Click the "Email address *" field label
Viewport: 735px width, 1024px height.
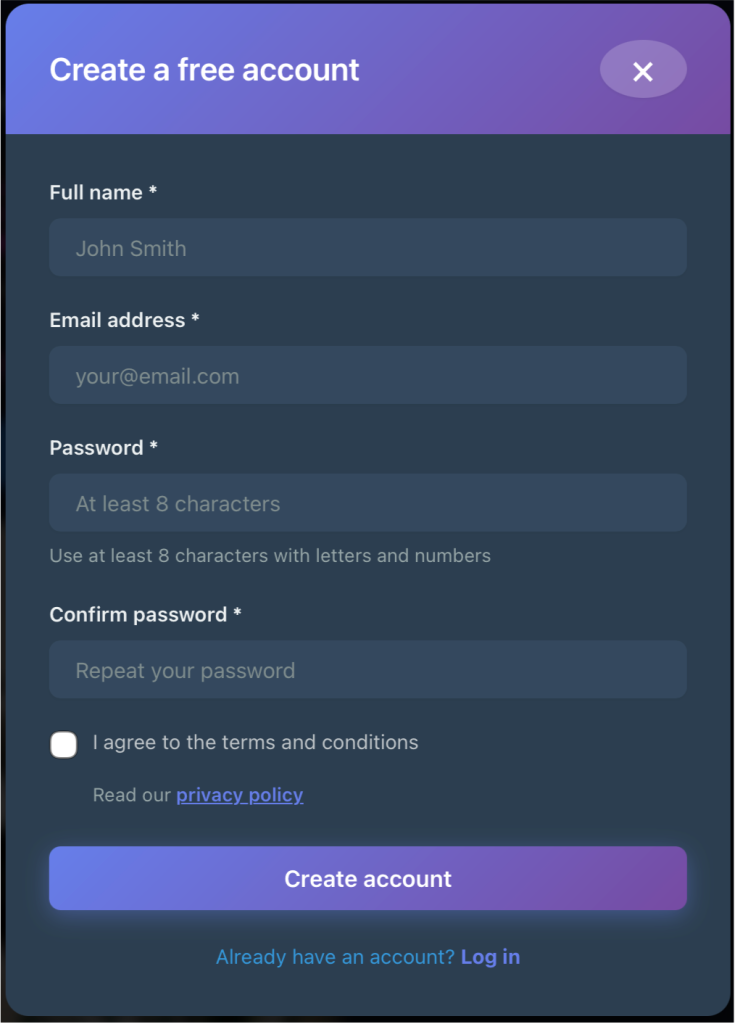[117, 320]
